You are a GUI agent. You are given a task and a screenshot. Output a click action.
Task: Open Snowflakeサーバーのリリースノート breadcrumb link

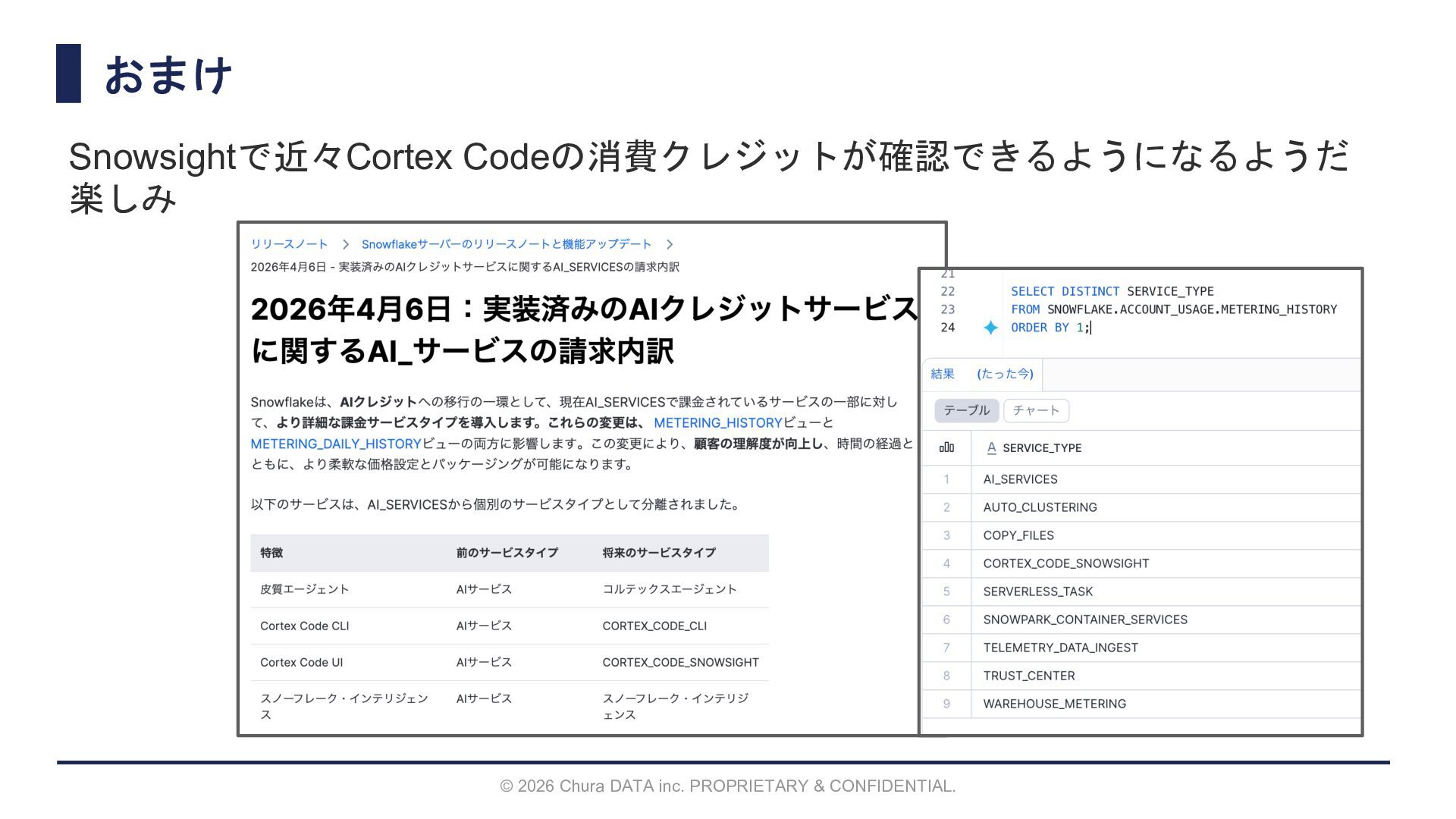pos(506,244)
